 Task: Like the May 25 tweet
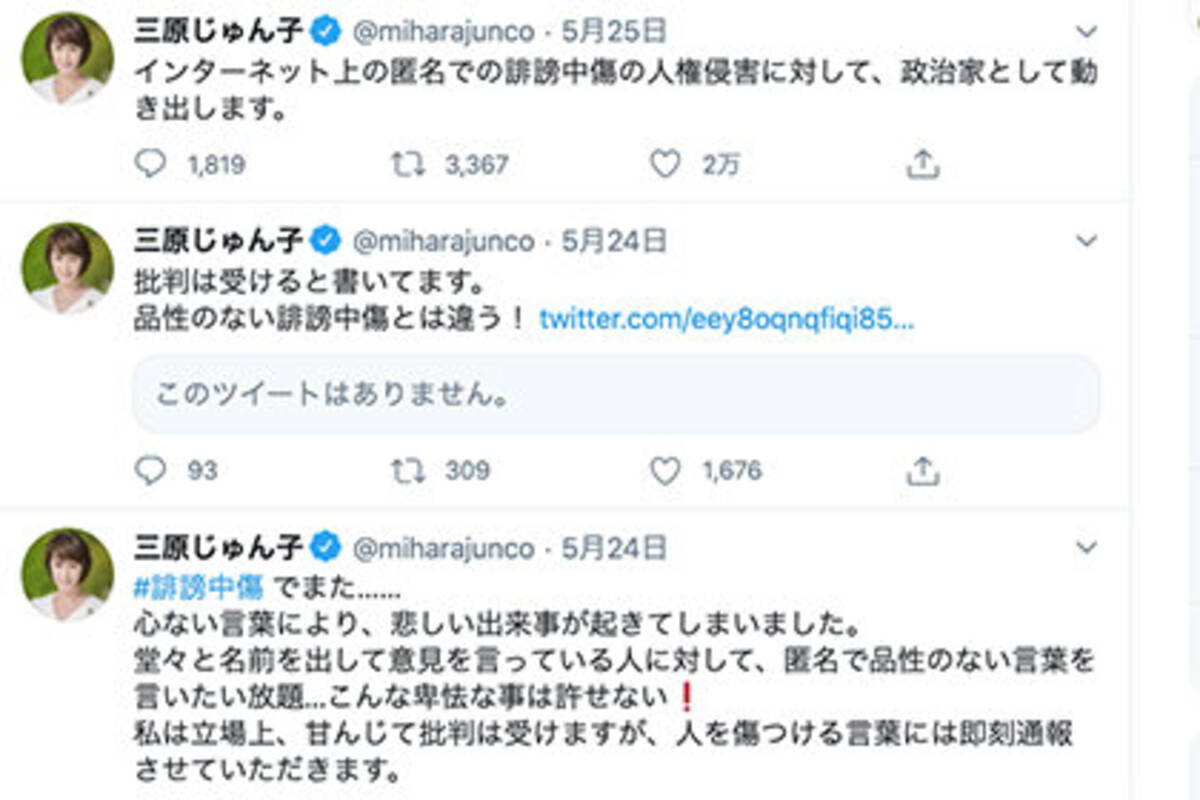pos(665,164)
